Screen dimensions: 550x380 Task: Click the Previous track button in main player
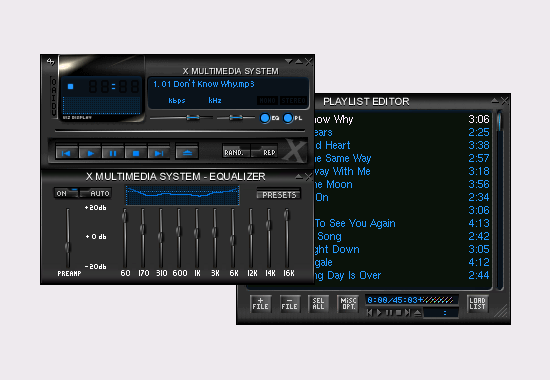click(67, 153)
